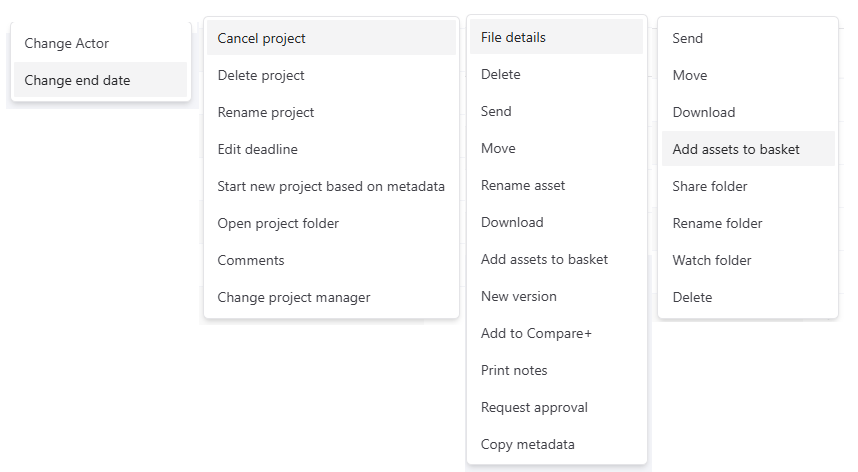Click New version in asset menu
Image resolution: width=858 pixels, height=472 pixels.
519,296
